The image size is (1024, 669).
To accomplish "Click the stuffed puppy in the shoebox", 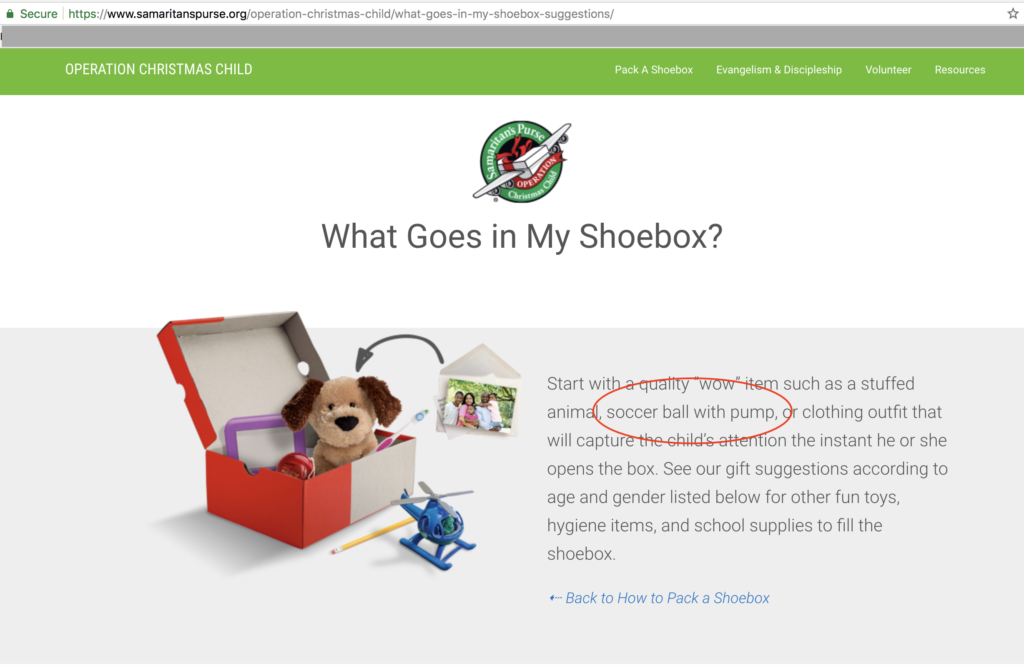I will [x=342, y=421].
